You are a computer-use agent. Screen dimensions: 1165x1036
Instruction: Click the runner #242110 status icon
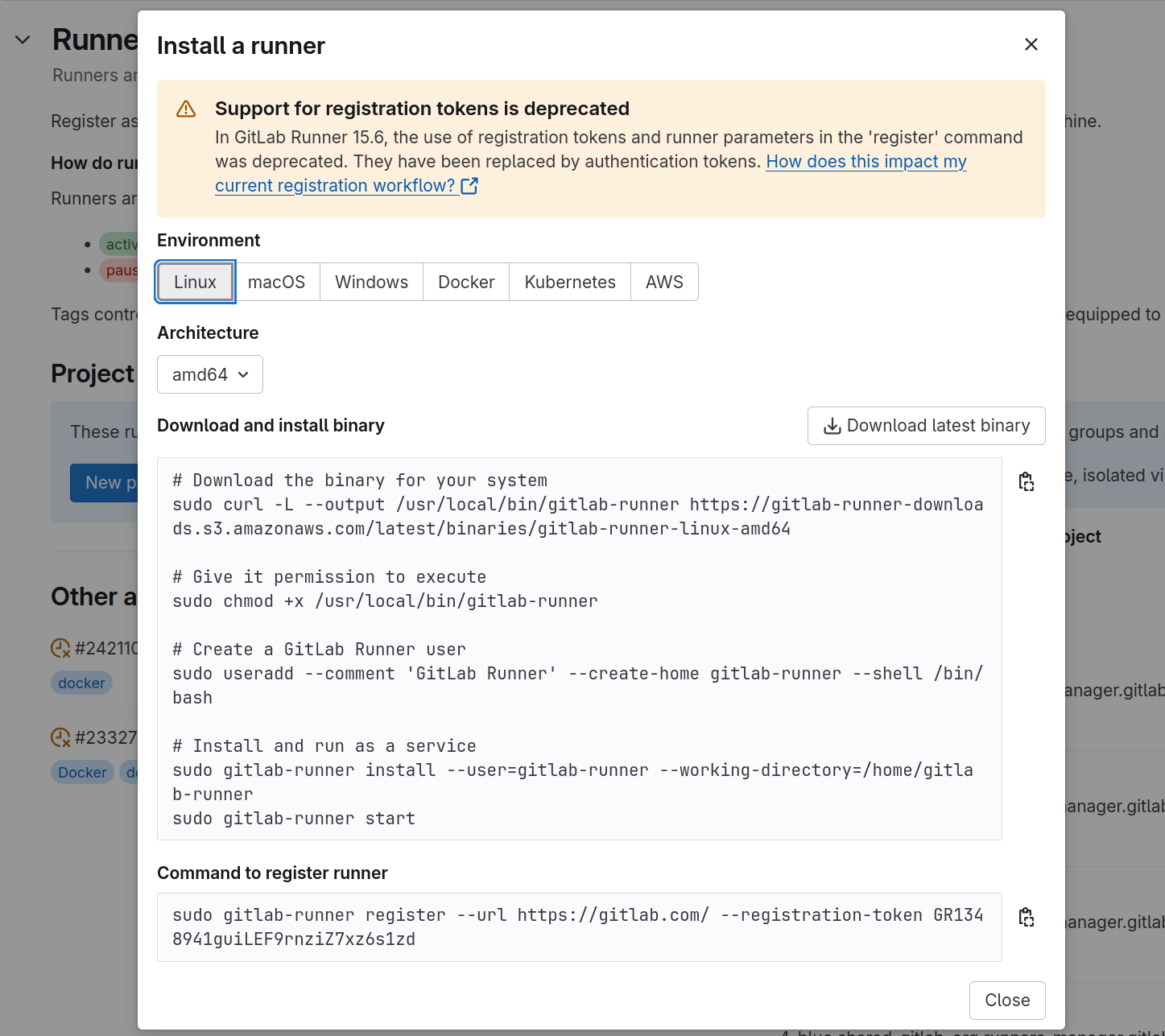(x=60, y=648)
